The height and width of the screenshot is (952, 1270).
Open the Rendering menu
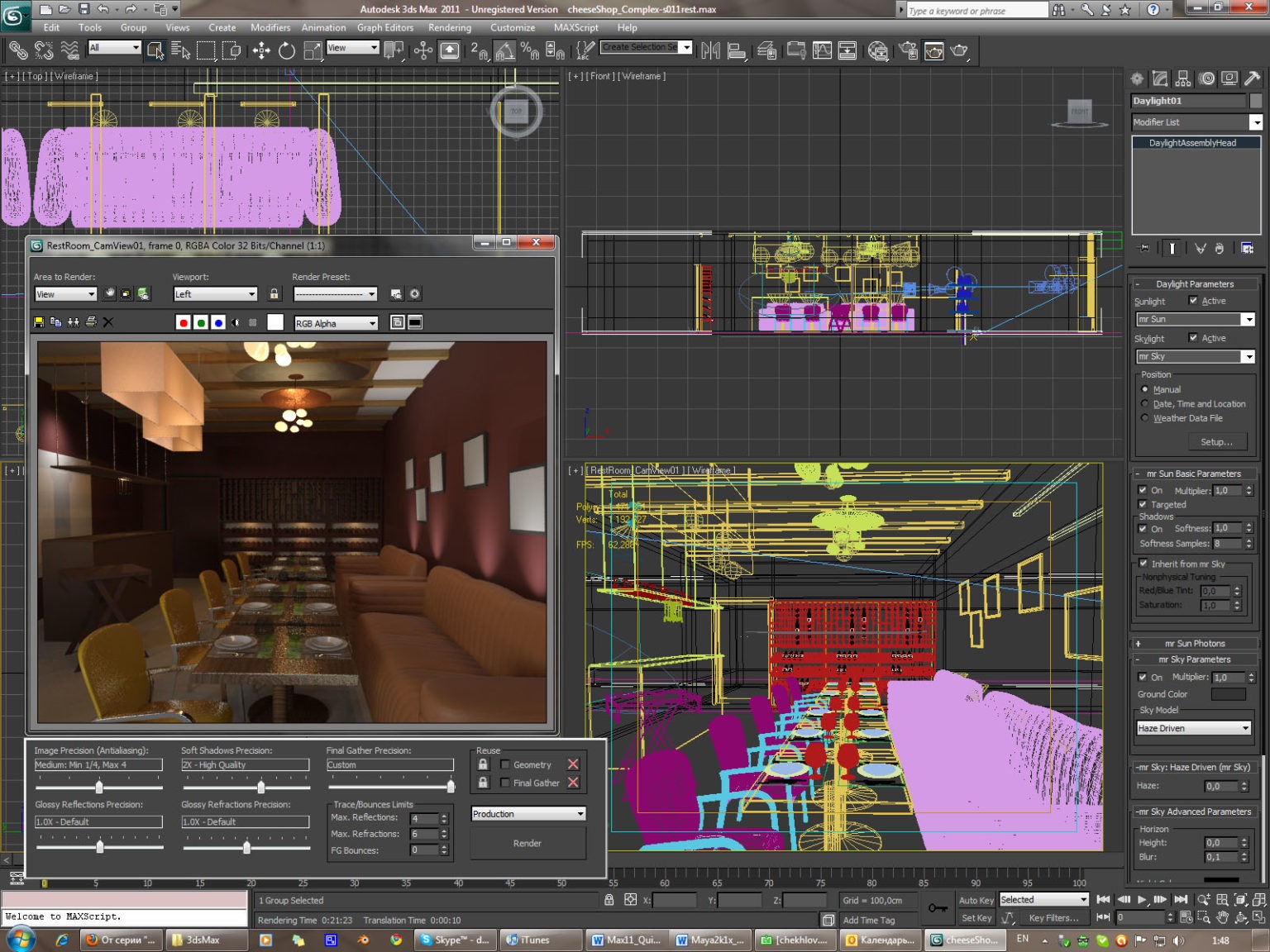[450, 27]
